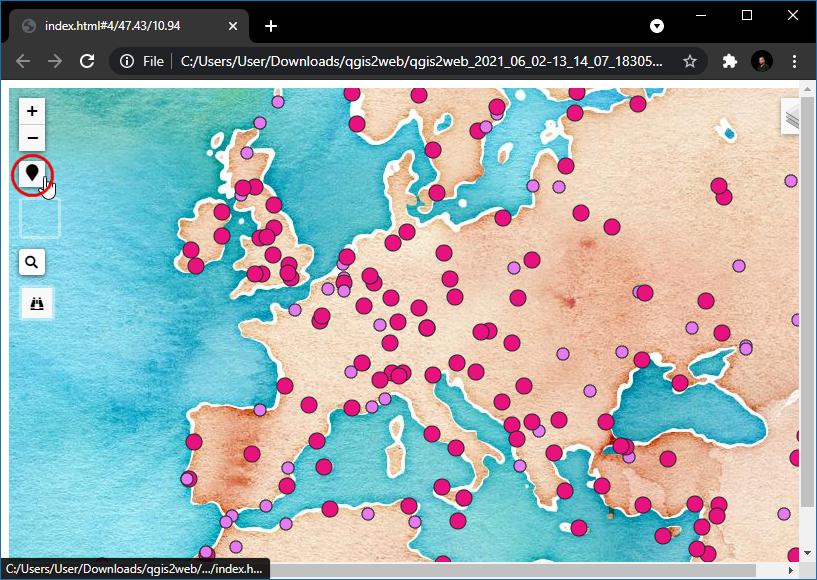View site information for the file
This screenshot has height=580, width=817.
click(x=127, y=61)
